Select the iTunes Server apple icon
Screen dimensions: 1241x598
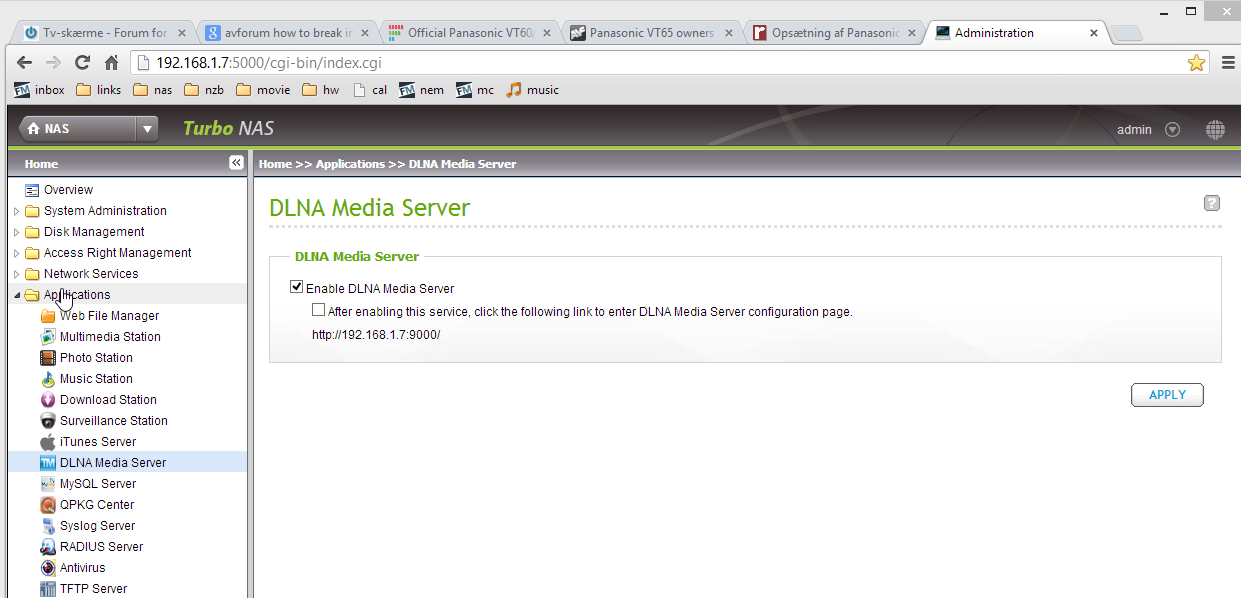coord(48,442)
